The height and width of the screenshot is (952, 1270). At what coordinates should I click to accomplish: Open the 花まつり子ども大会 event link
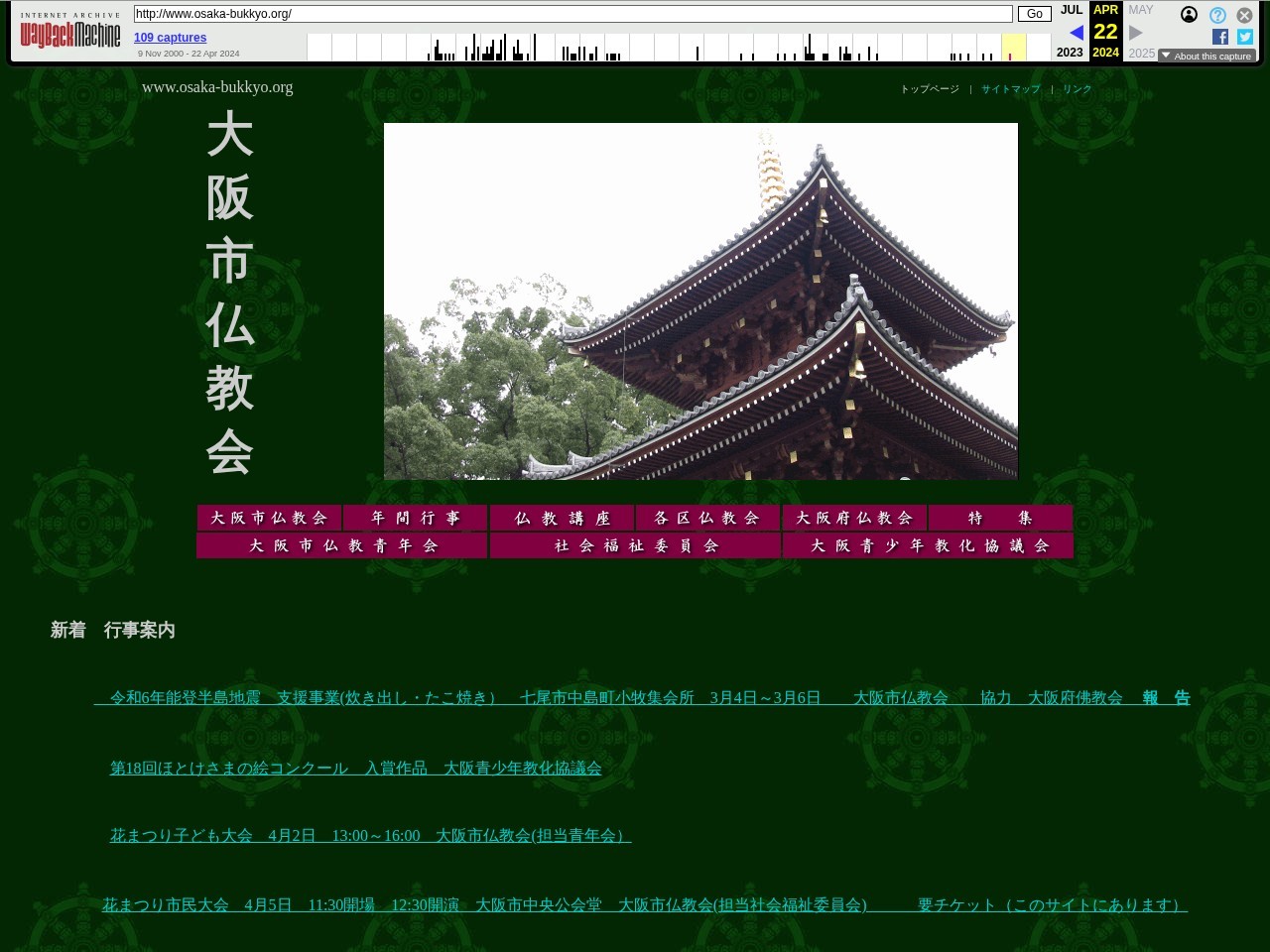pos(370,836)
